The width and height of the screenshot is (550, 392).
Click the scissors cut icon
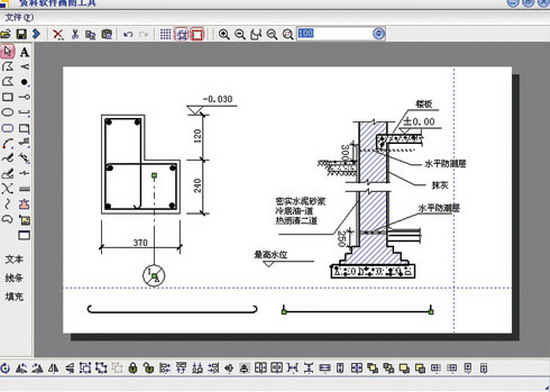(x=75, y=34)
